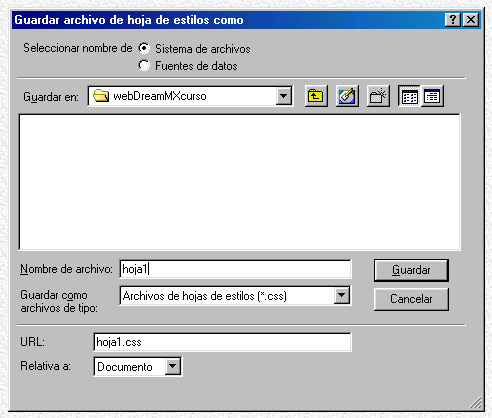492x418 pixels.
Task: Select Sistema de archivos radio option
Action: pos(144,48)
